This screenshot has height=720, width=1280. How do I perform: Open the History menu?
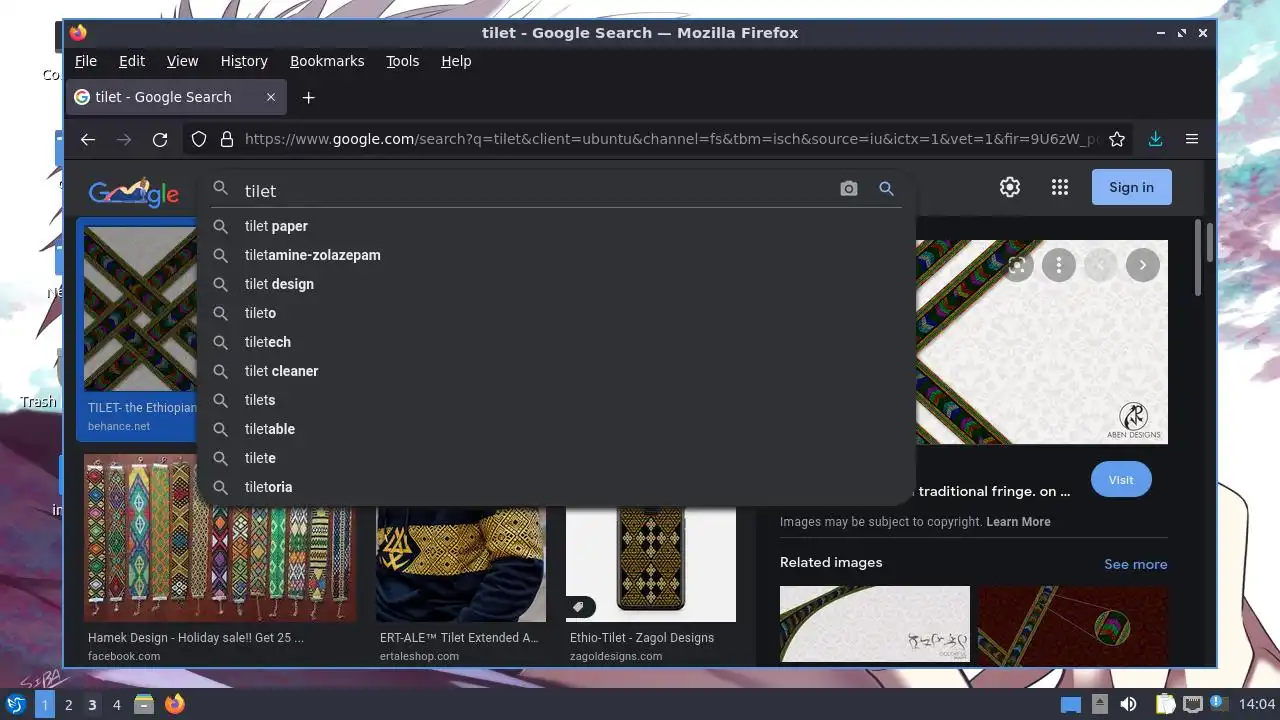(244, 61)
